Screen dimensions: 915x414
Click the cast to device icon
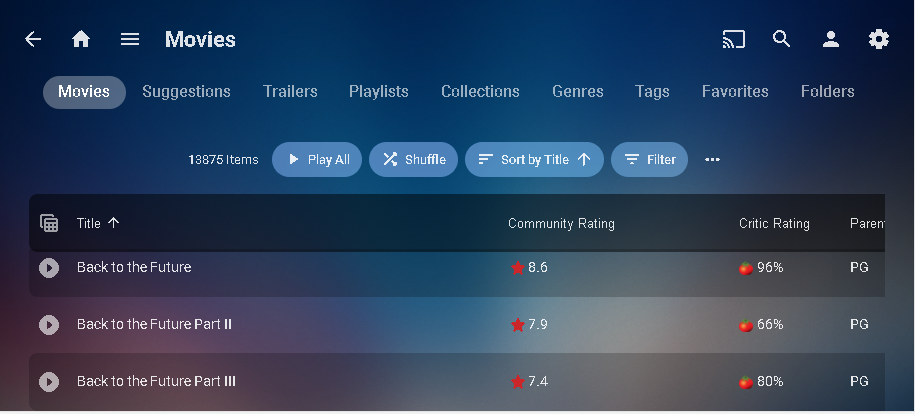point(734,39)
